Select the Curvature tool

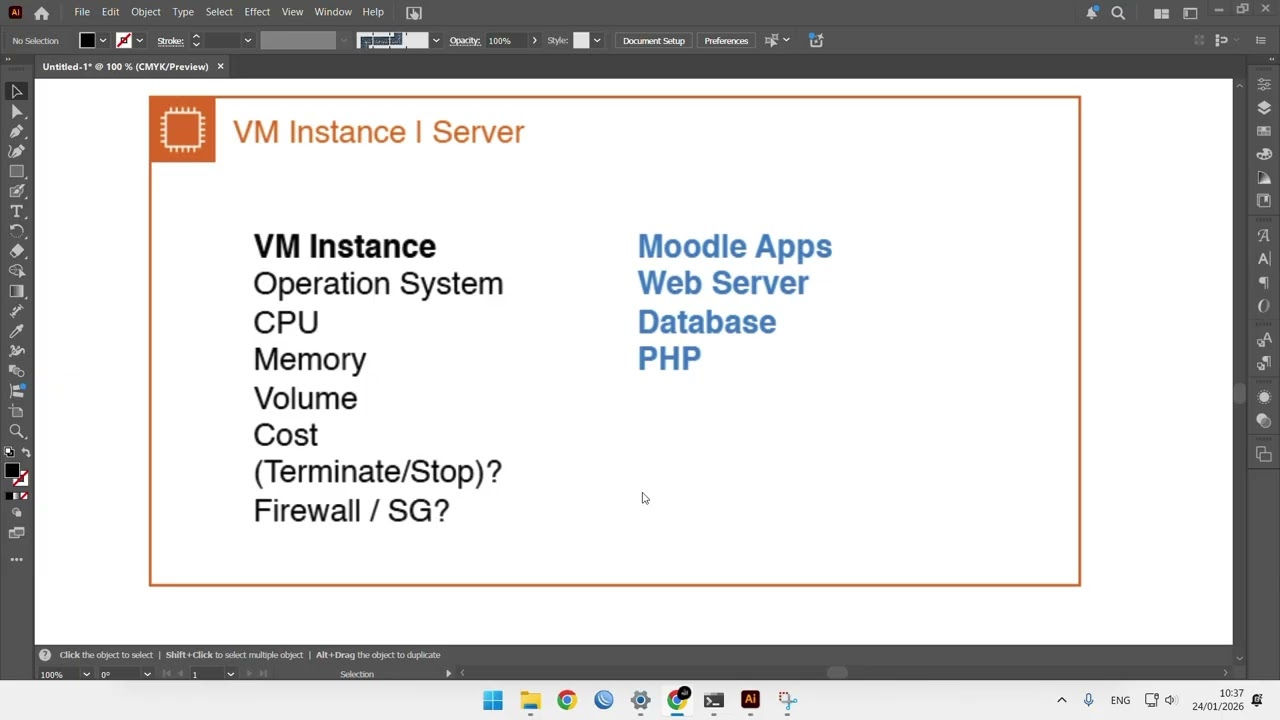[17, 151]
